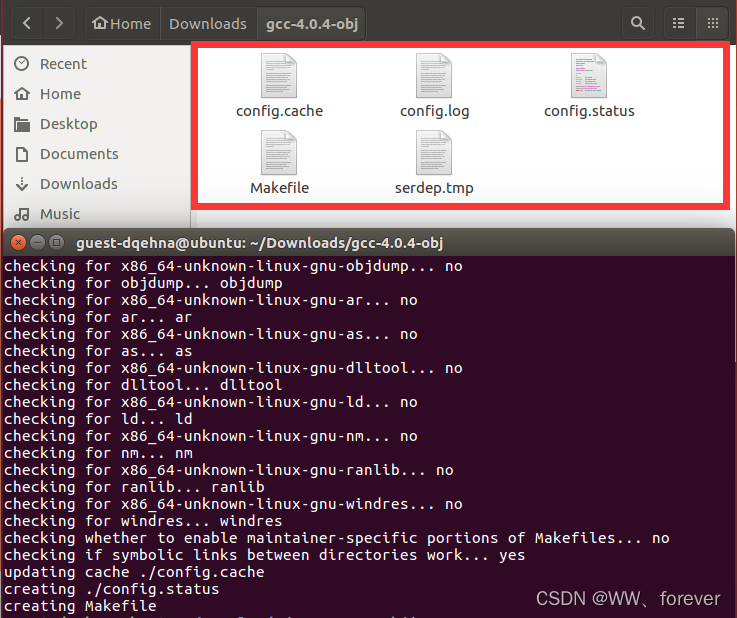This screenshot has width=737, height=618.
Task: Click the 'checking for dlltool... dlltool' line
Action: pos(143,385)
